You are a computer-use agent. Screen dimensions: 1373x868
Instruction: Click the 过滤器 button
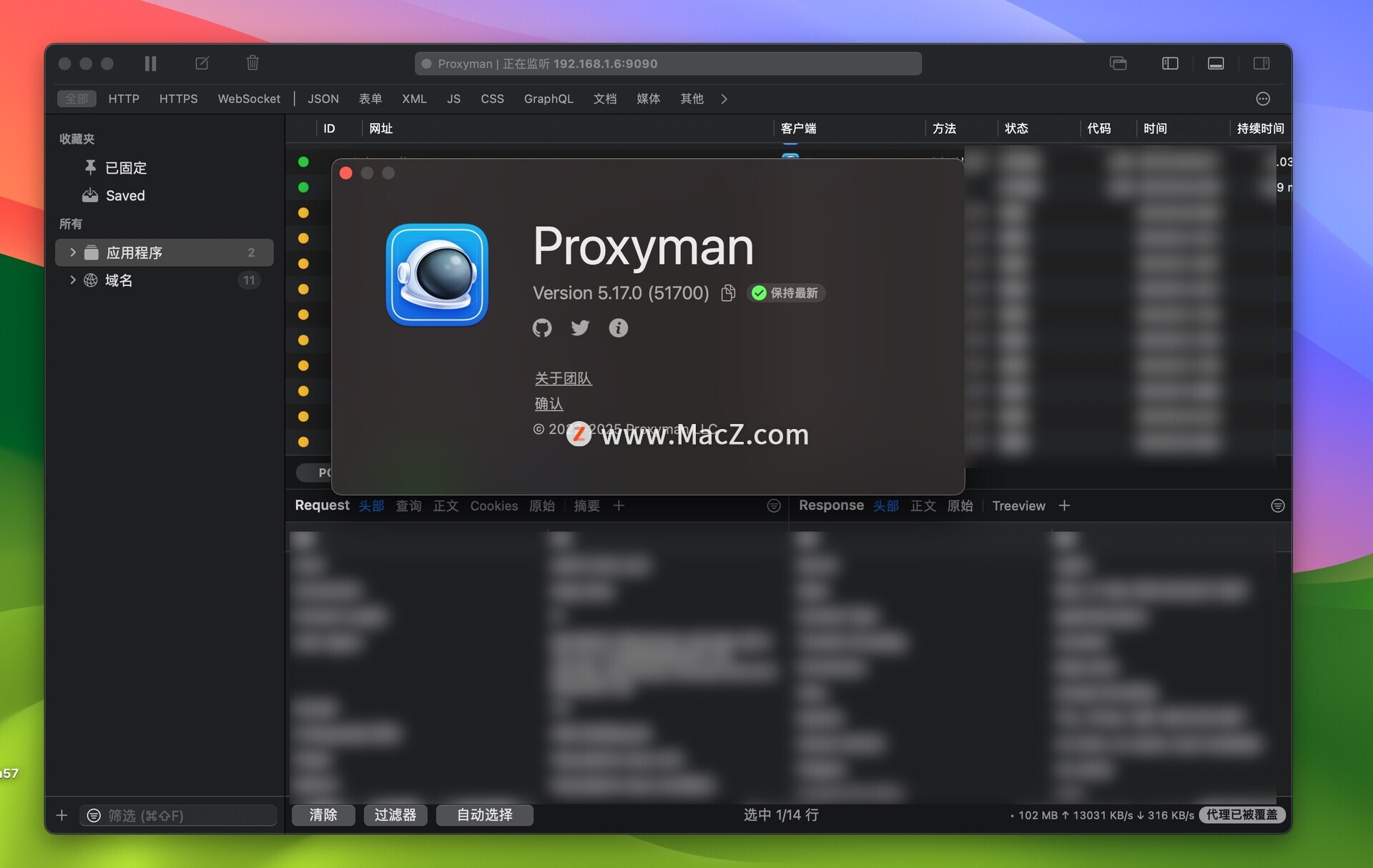(395, 815)
